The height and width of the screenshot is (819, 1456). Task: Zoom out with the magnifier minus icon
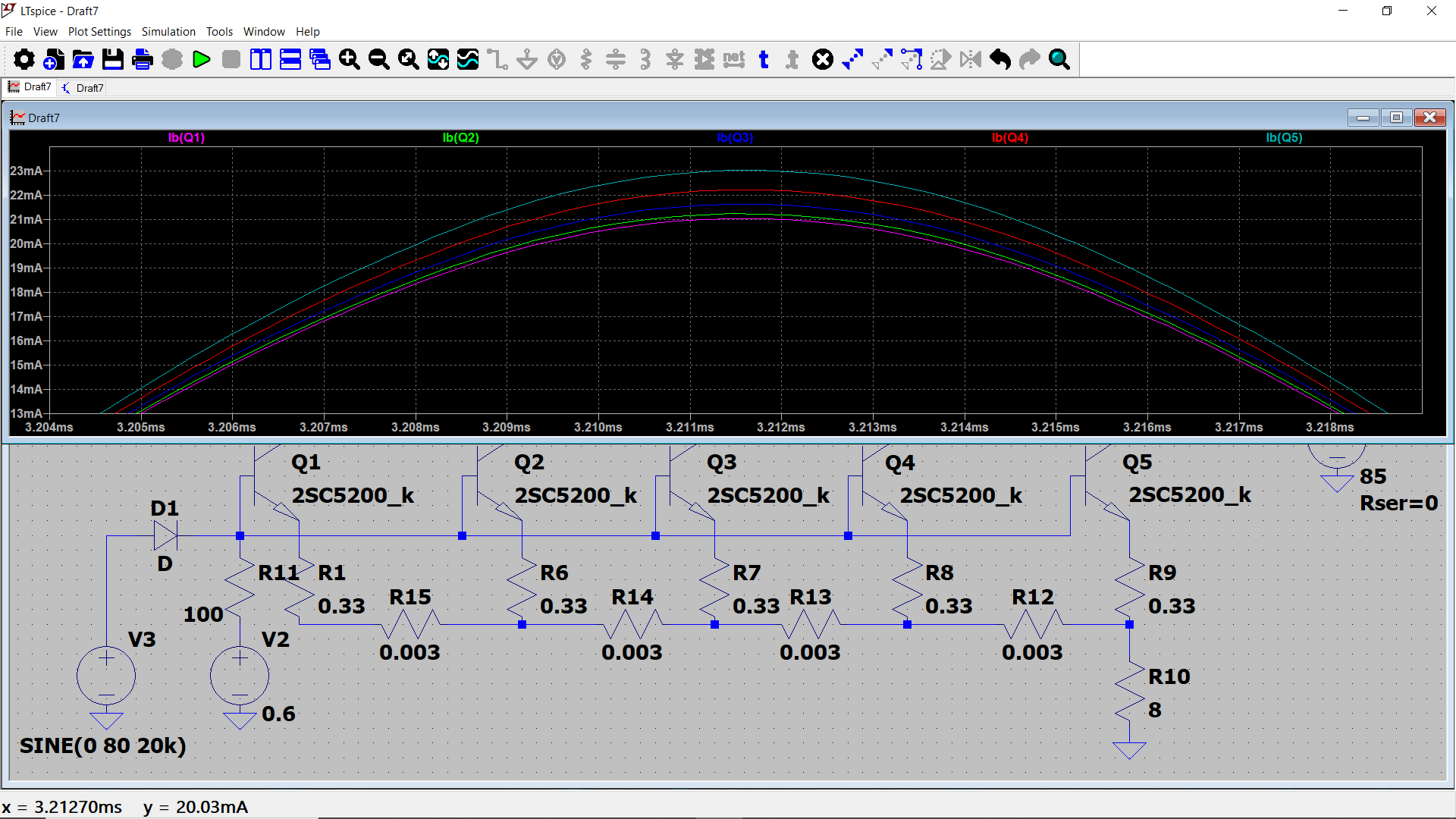tap(378, 59)
